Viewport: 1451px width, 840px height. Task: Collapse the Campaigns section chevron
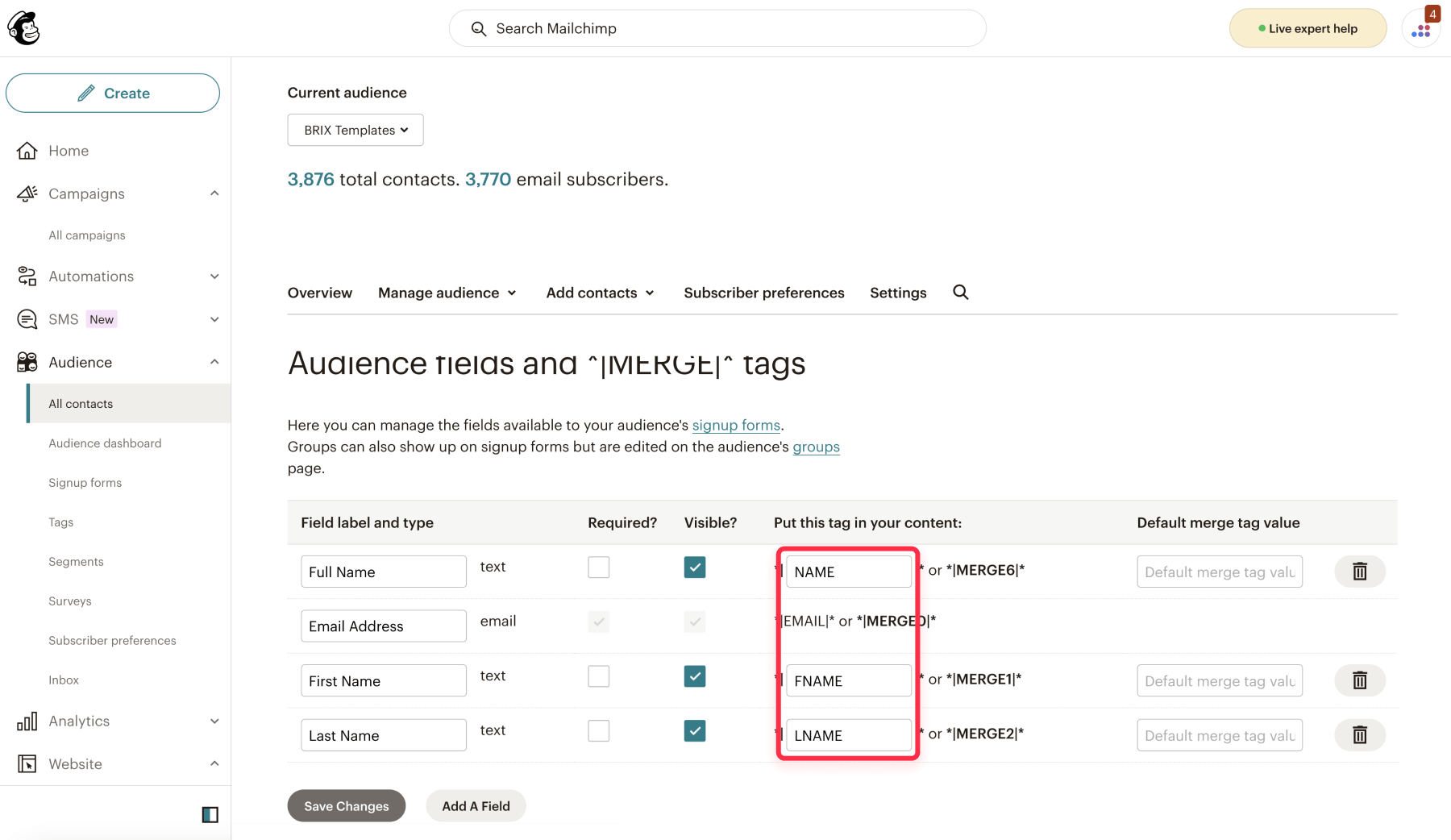pyautogui.click(x=214, y=193)
